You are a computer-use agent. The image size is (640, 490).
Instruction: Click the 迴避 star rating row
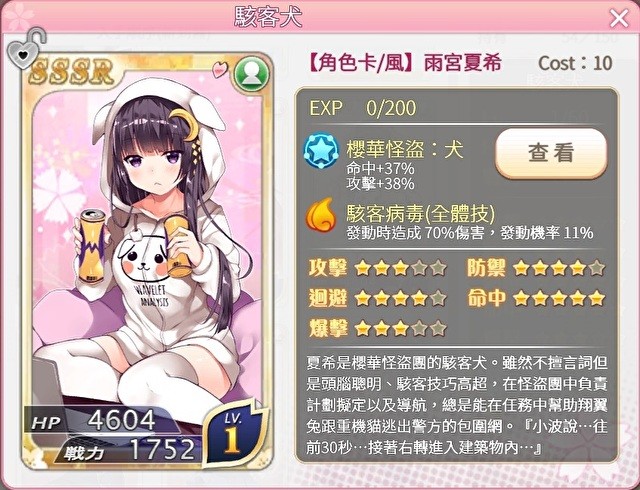coord(378,298)
